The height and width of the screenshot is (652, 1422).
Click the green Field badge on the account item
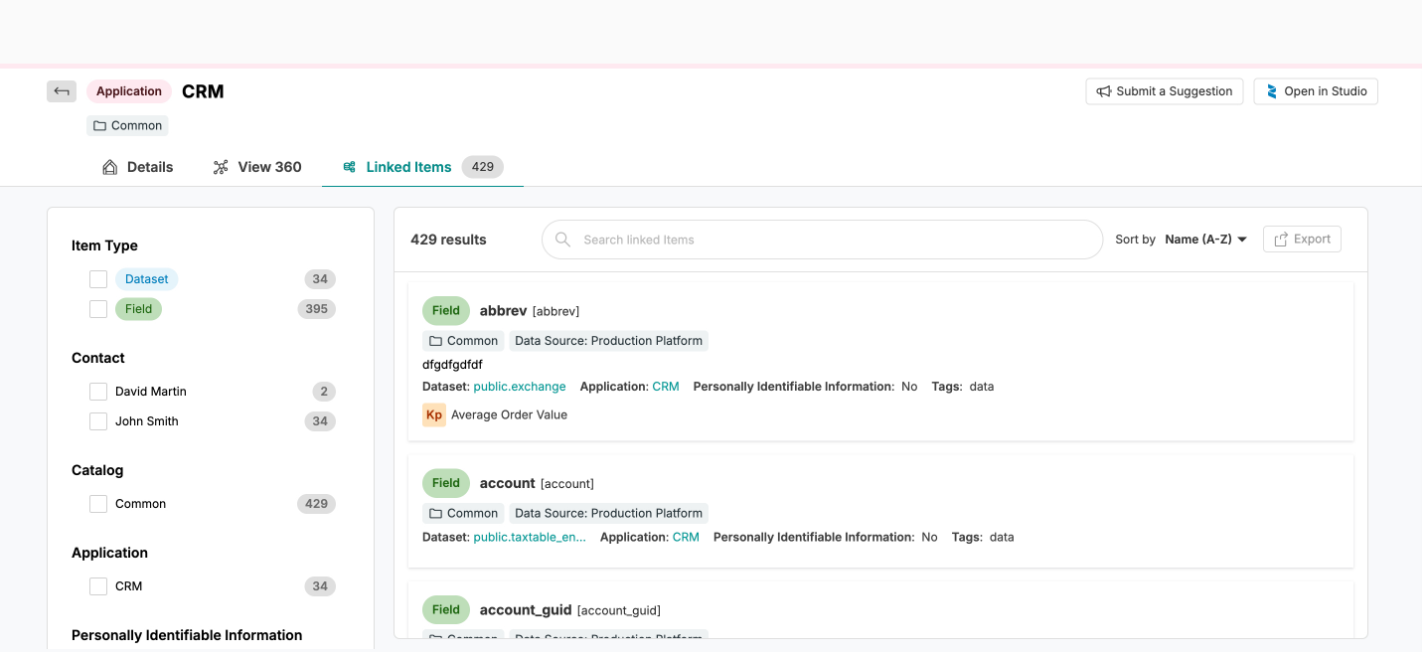tap(445, 483)
